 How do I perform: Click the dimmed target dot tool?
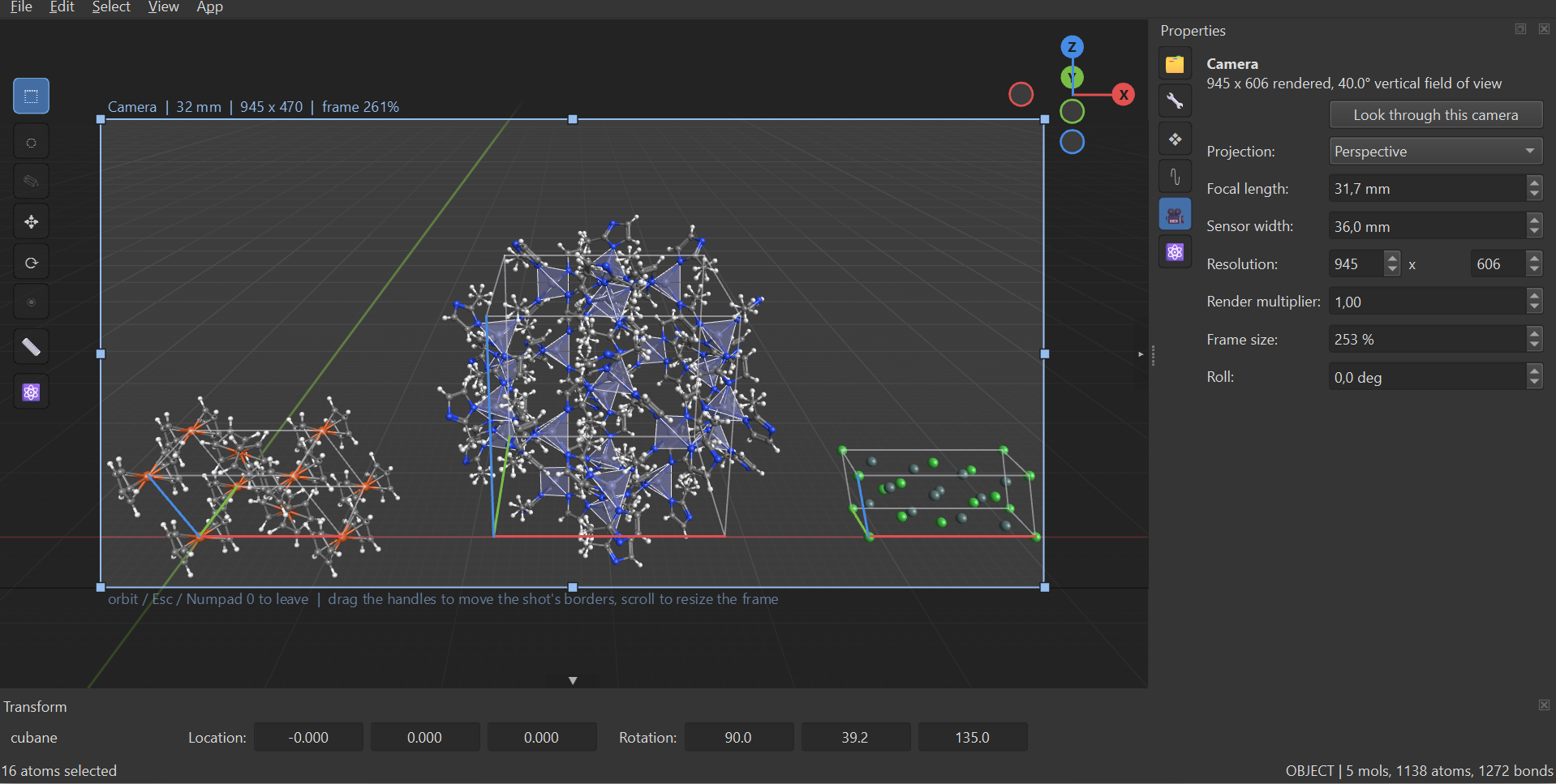click(x=31, y=302)
